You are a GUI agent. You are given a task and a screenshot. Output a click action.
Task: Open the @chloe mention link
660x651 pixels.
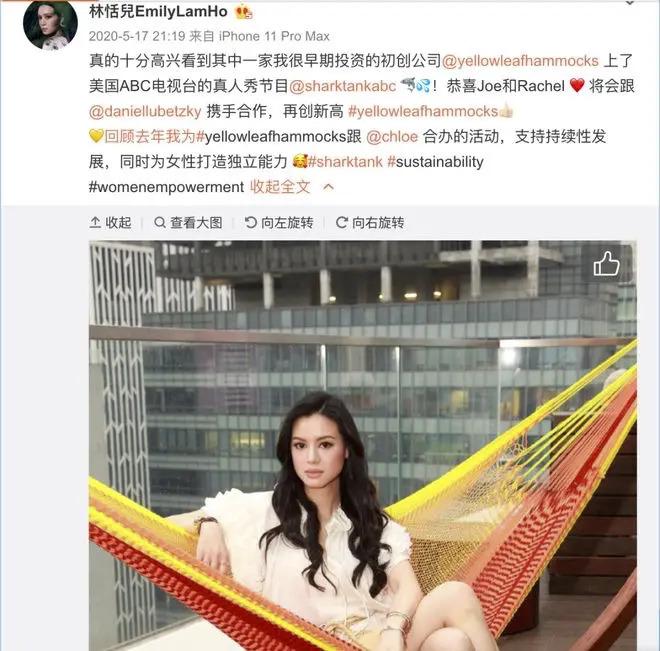[x=392, y=137]
